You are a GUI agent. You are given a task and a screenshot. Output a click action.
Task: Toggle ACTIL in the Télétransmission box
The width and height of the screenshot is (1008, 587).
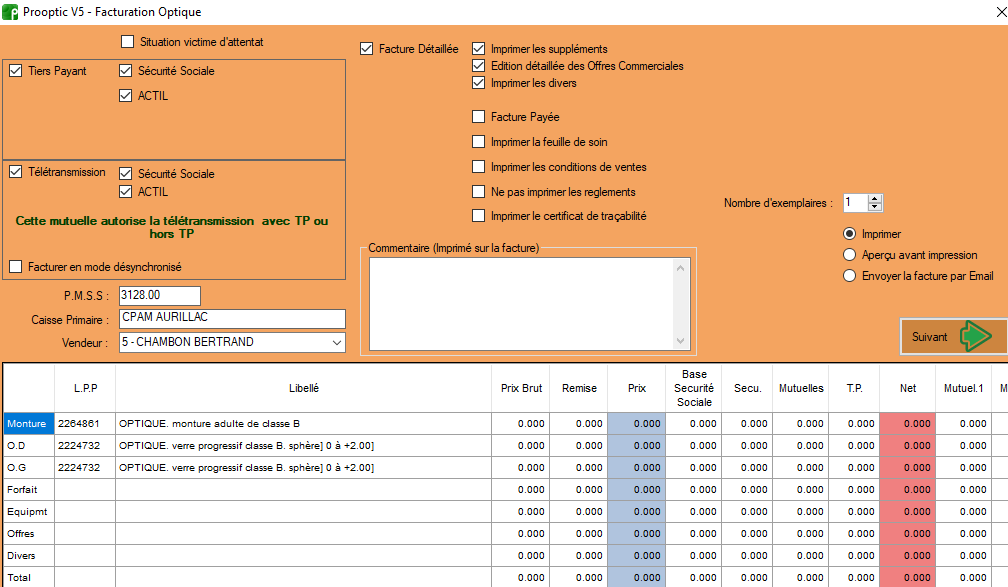tap(125, 192)
